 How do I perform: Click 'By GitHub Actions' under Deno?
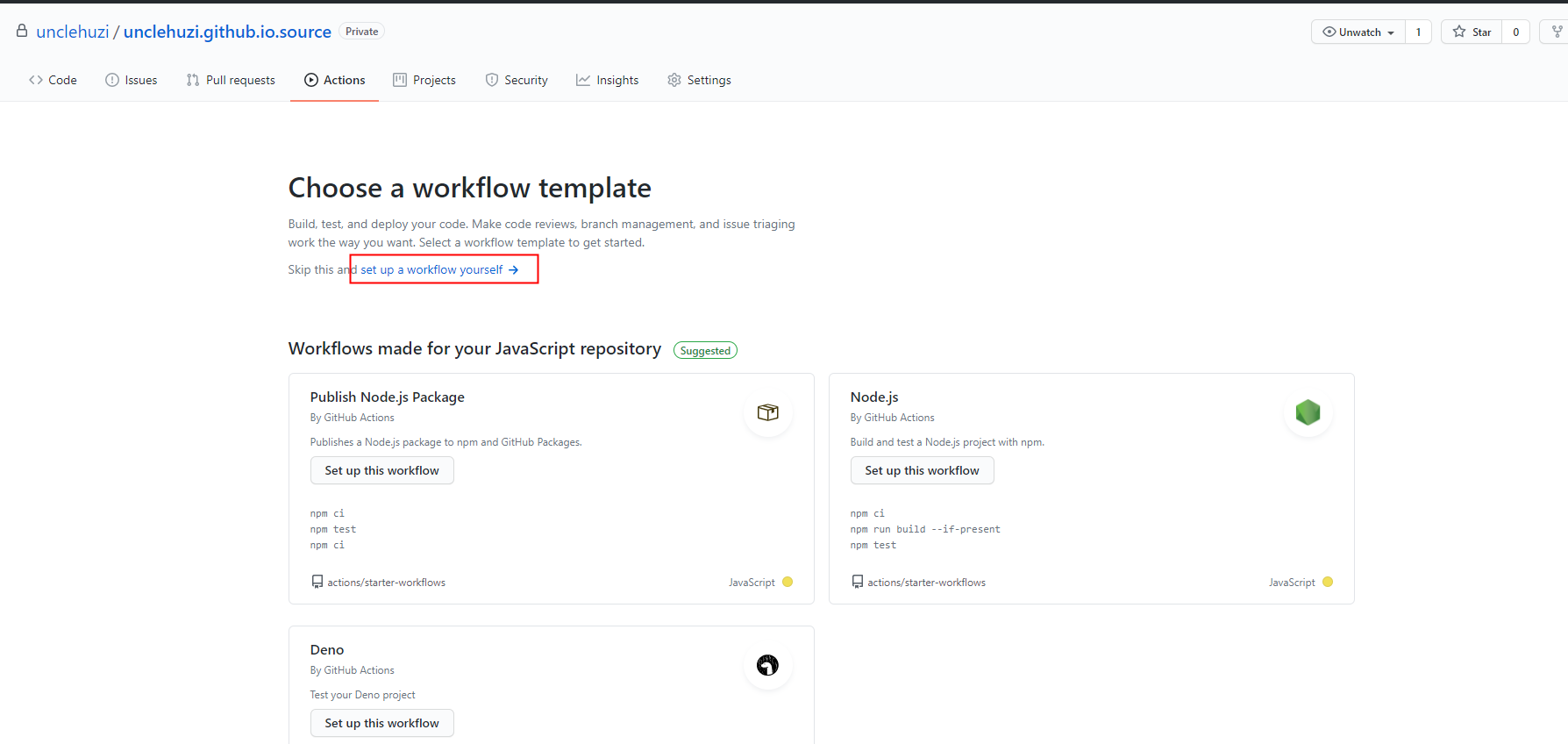(x=352, y=670)
